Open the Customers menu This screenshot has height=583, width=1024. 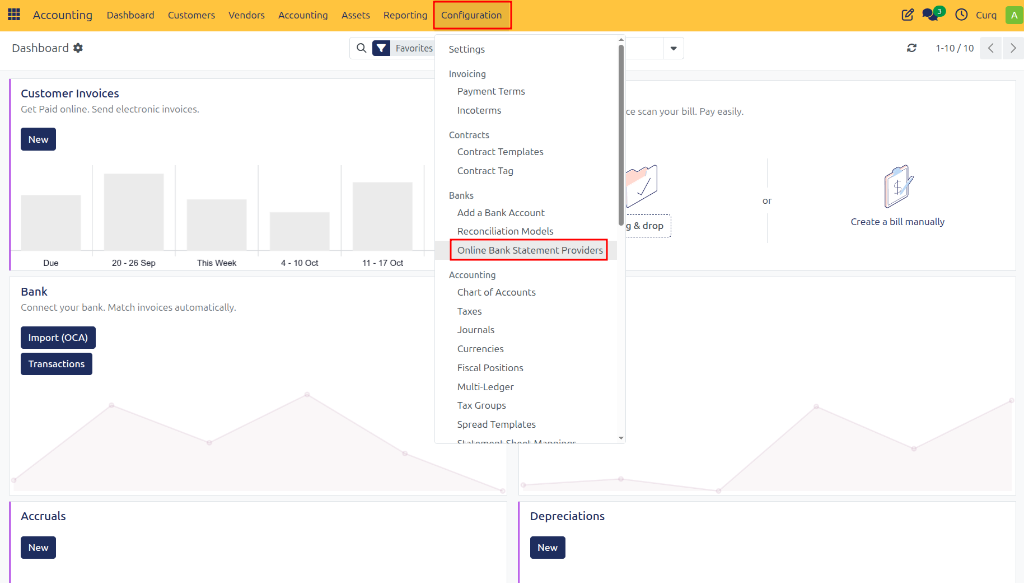(191, 14)
